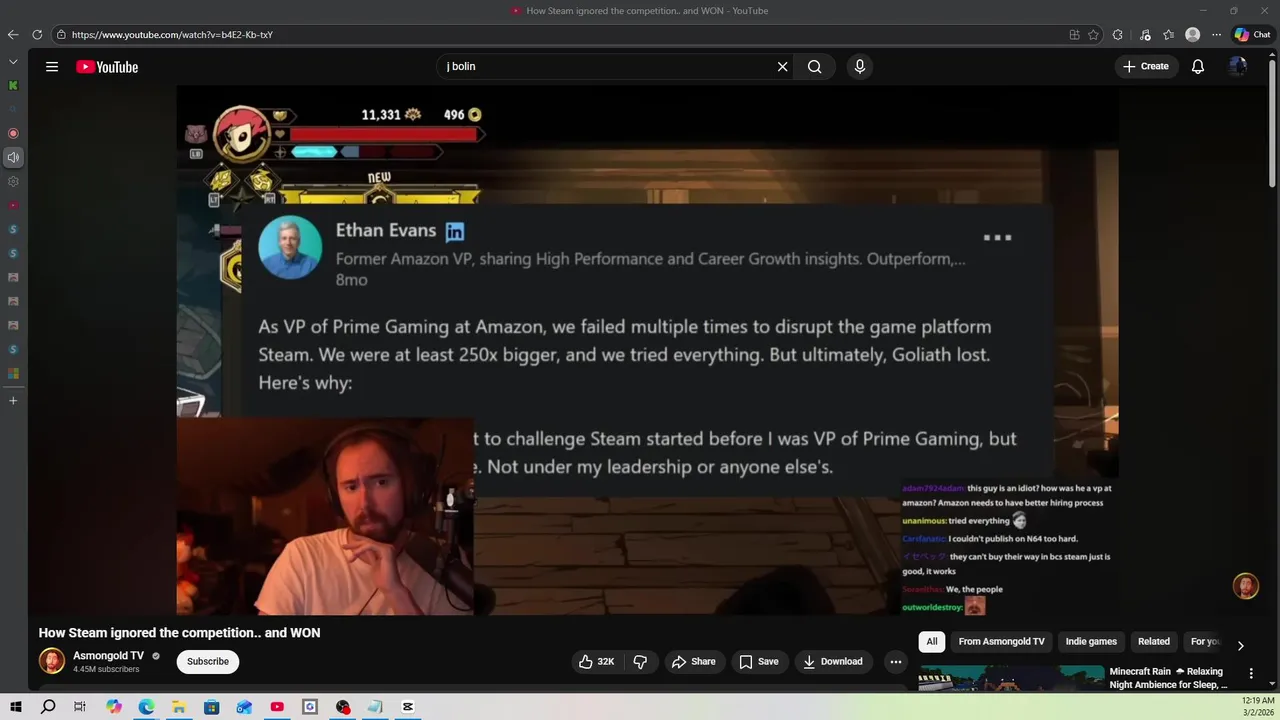Open YouTube notifications bell

(1198, 67)
